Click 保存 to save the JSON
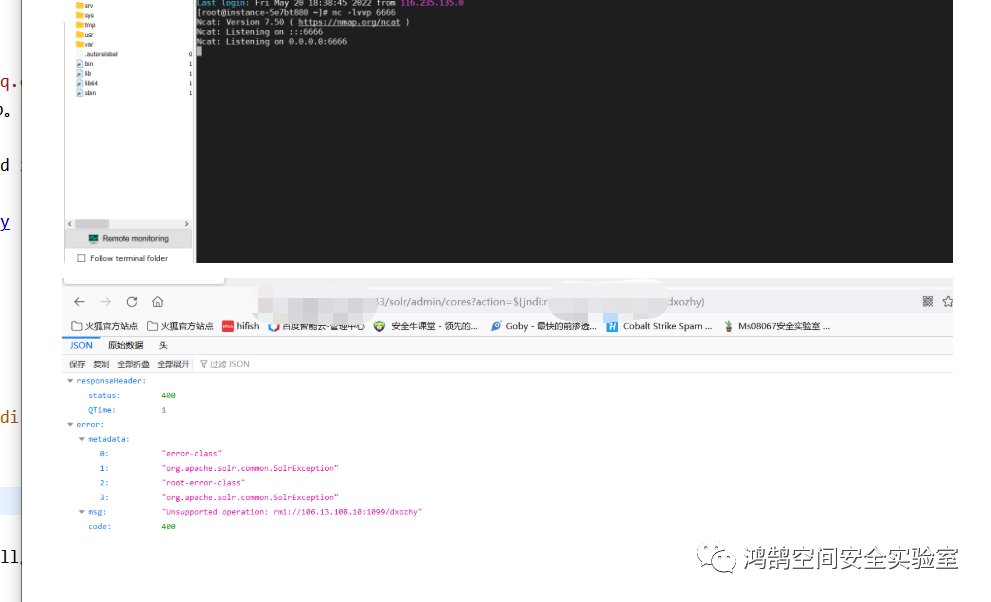Image resolution: width=991 pixels, height=602 pixels. click(77, 364)
